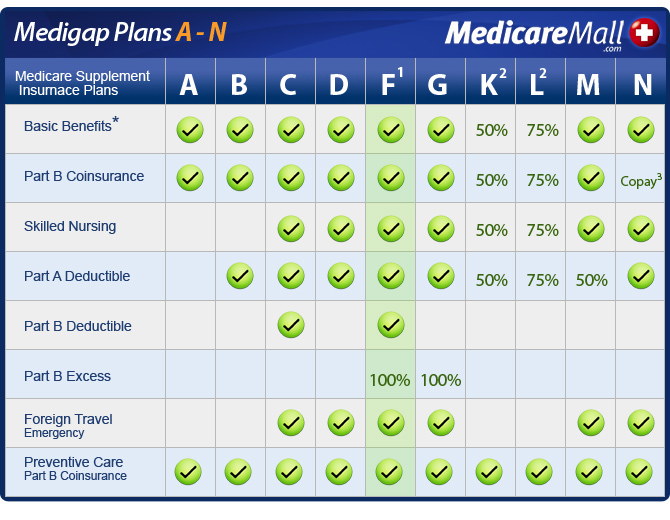Image resolution: width=670 pixels, height=520 pixels.
Task: Click the Plan M 50% Part A Deductible
Action: coord(590,280)
